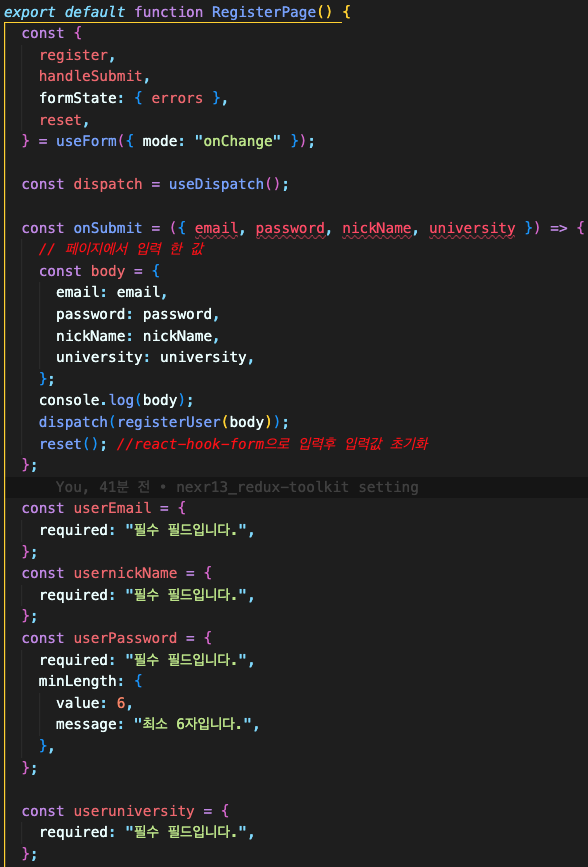Click the underlined 'nickName' parameter in onSubmit

376,228
